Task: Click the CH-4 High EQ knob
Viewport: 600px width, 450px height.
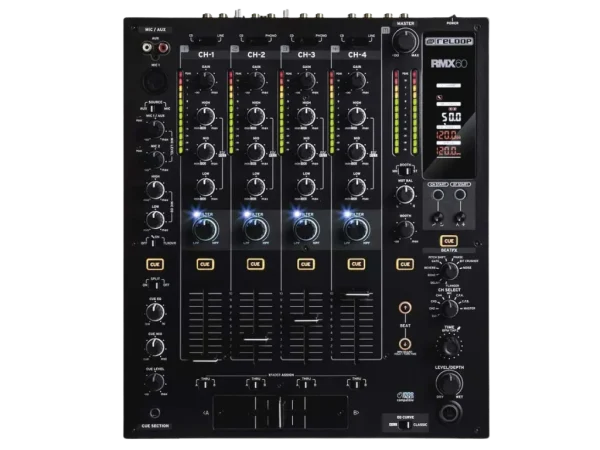Action: 357,116
